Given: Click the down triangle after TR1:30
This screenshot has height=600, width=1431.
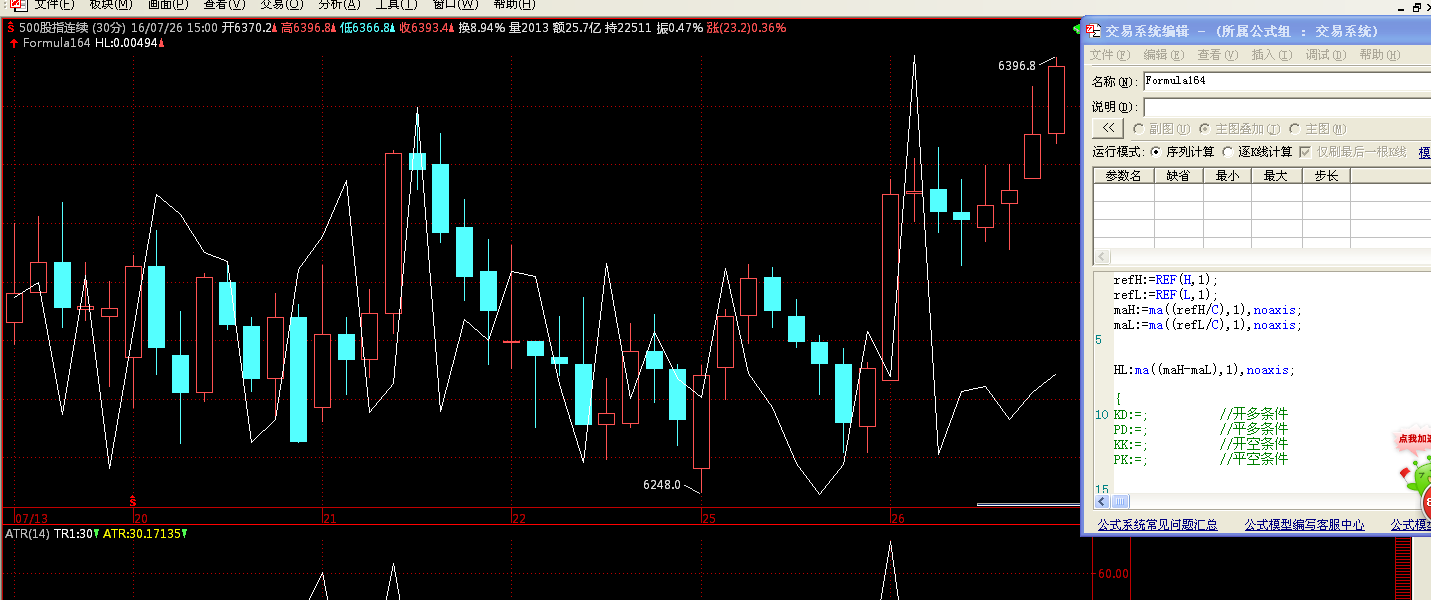Looking at the screenshot, I should [x=97, y=534].
